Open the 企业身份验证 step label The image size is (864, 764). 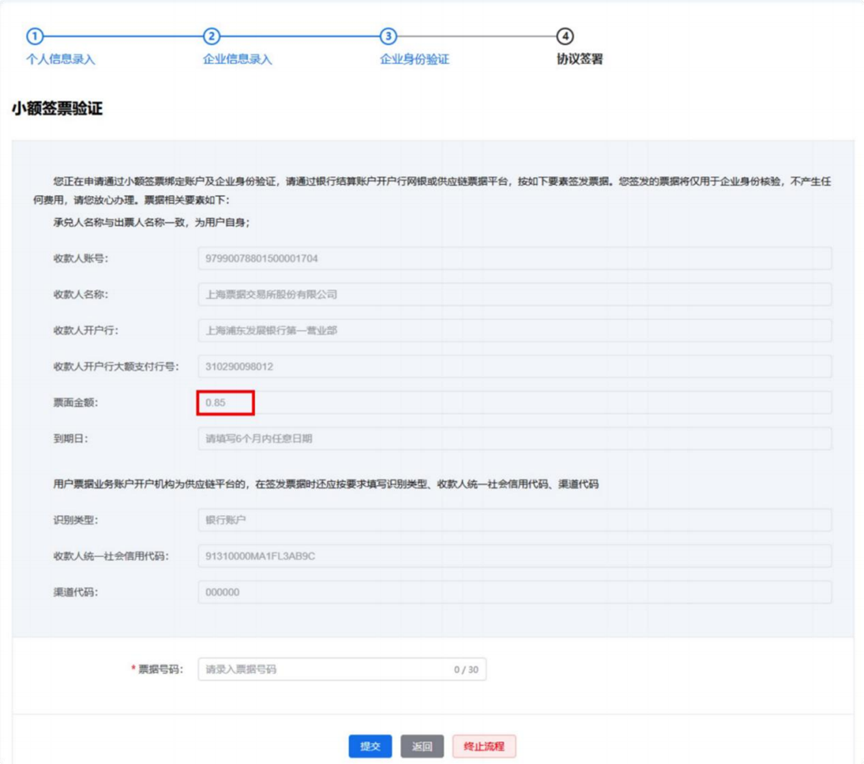(414, 59)
